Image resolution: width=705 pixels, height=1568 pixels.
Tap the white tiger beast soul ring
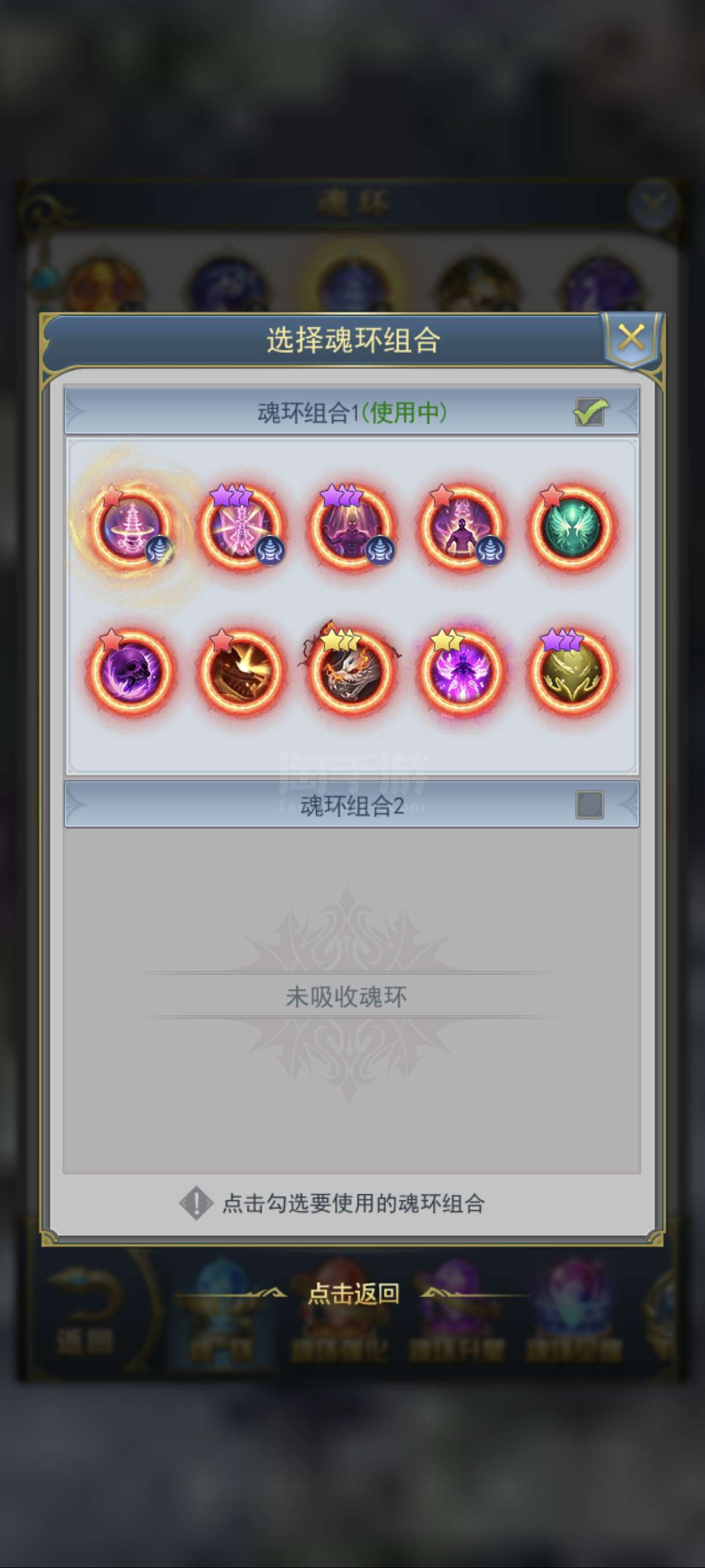[x=351, y=671]
